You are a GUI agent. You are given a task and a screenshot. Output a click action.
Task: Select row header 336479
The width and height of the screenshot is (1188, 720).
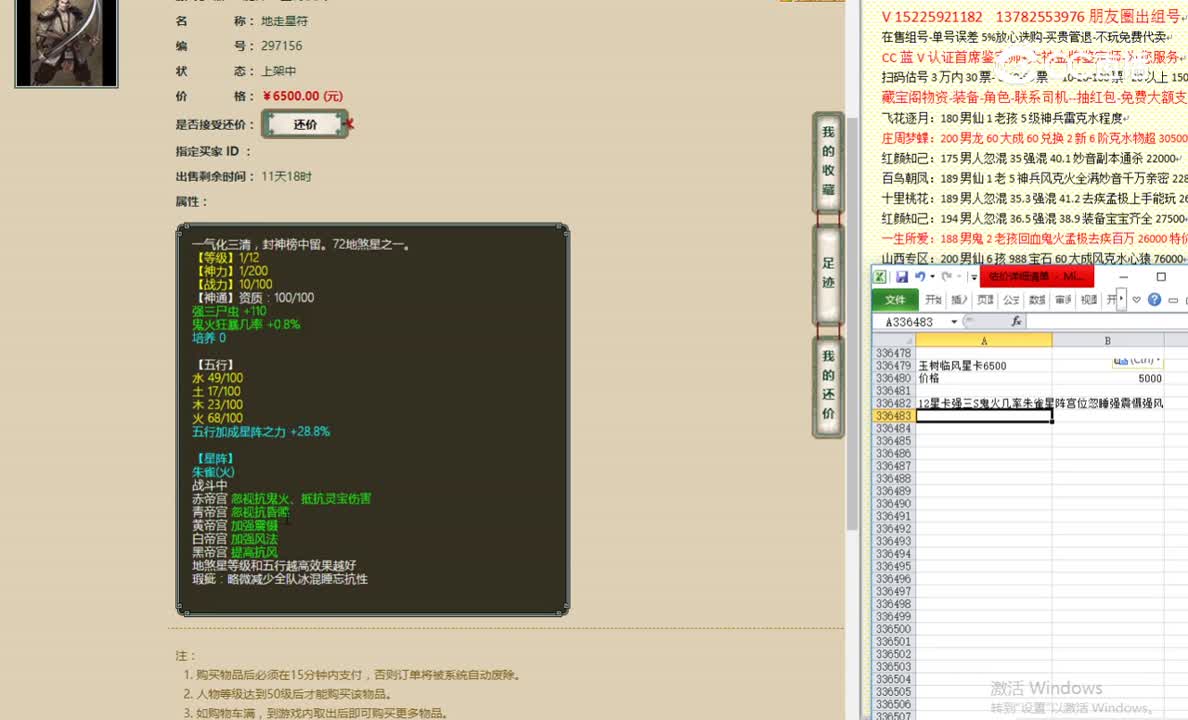(893, 365)
